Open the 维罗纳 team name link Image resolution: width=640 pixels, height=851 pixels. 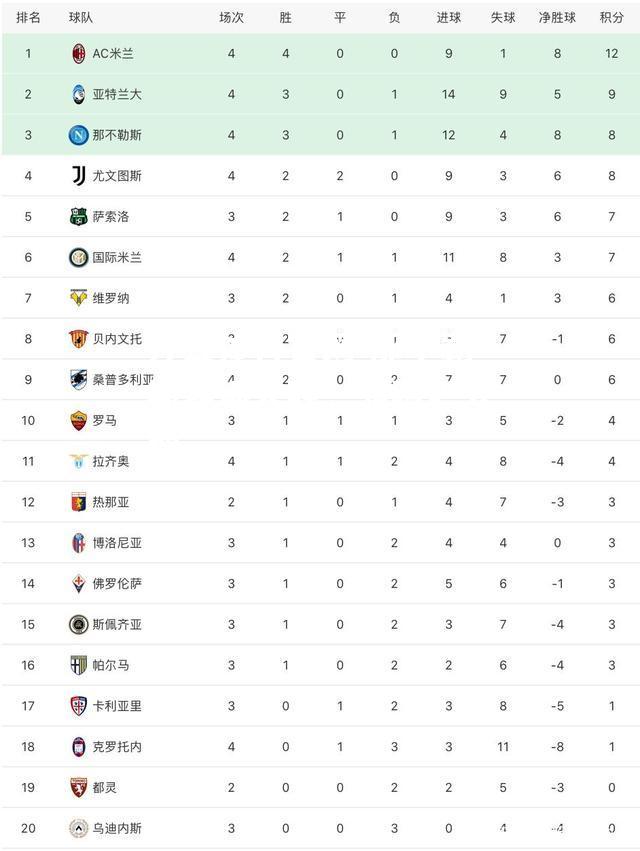(x=111, y=298)
